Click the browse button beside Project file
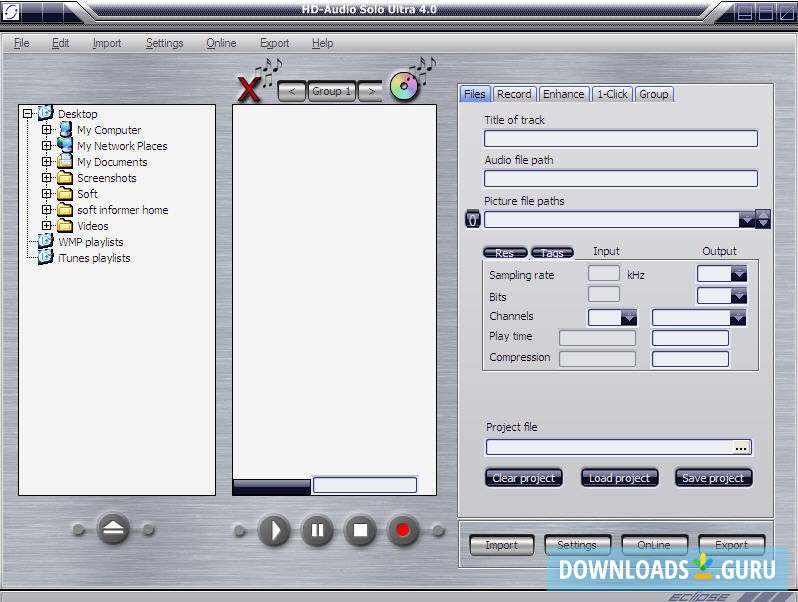Screen dimensions: 798x602 pyautogui.click(x=741, y=448)
